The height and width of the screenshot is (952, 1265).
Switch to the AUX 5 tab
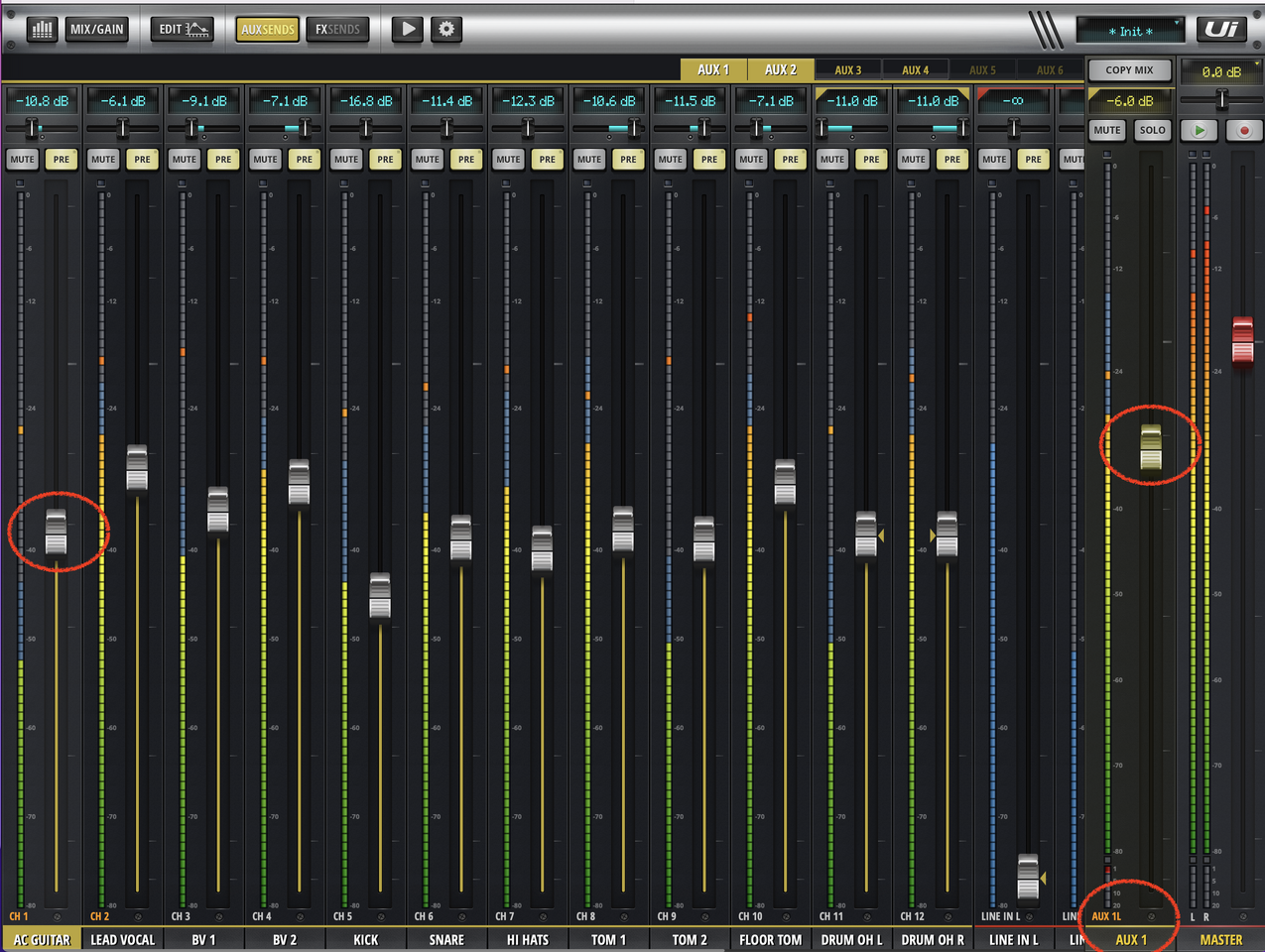pos(982,69)
